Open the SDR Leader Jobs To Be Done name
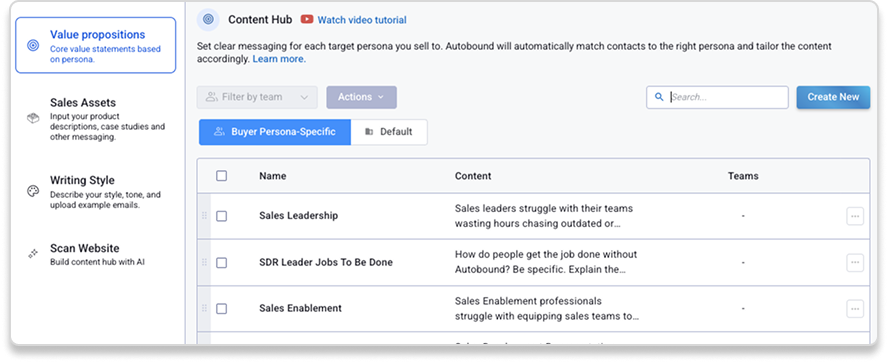The image size is (887, 362). point(326,262)
